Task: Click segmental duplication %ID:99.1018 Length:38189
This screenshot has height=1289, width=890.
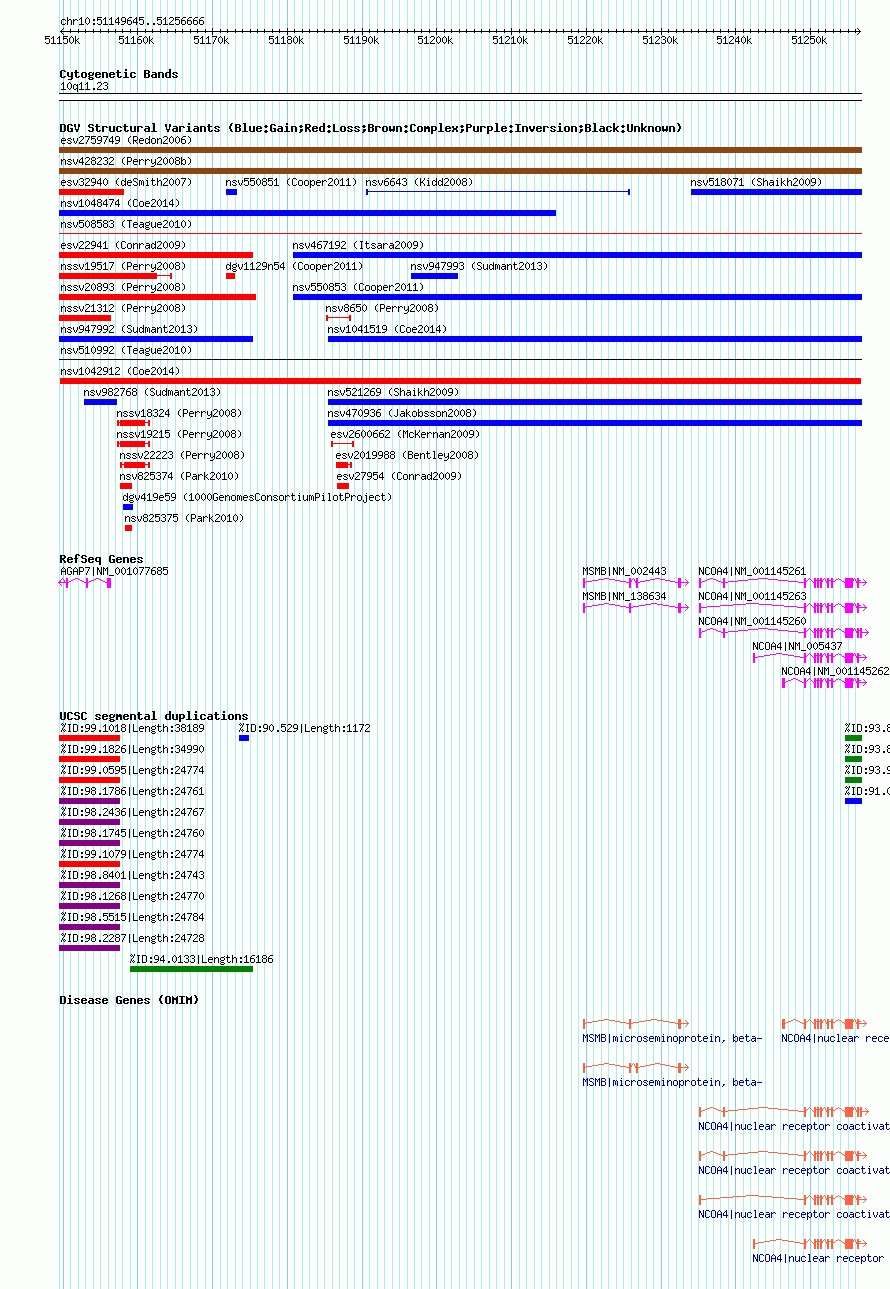Action: pyautogui.click(x=90, y=737)
